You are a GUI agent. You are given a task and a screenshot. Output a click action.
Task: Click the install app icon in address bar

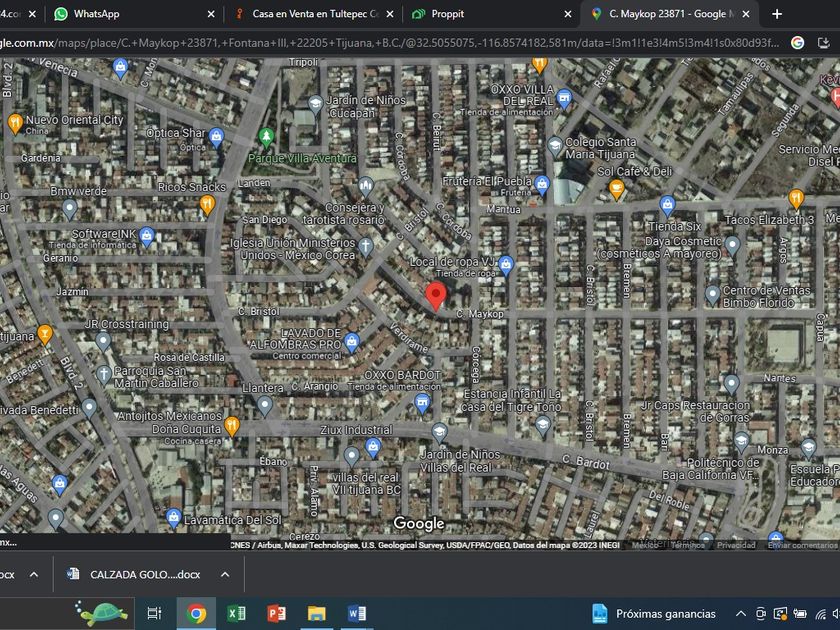pyautogui.click(x=827, y=42)
